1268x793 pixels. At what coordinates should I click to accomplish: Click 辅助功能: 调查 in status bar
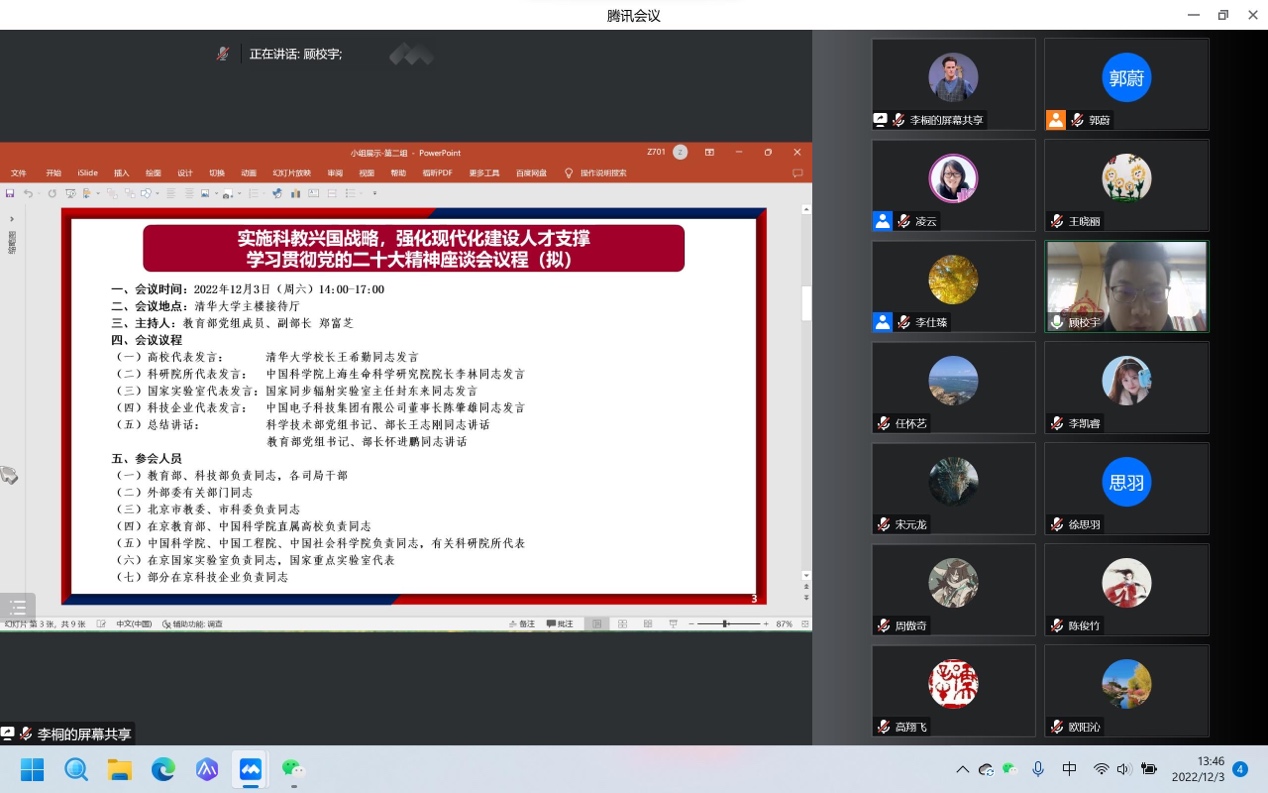[193, 624]
